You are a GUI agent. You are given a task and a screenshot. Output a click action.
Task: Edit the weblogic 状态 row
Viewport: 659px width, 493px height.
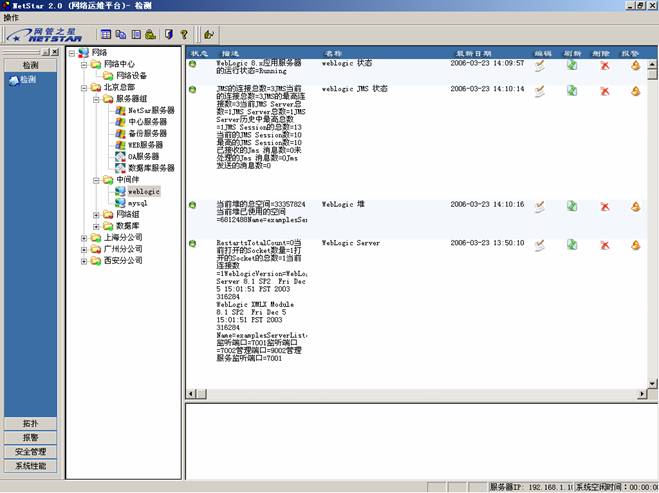click(x=540, y=66)
